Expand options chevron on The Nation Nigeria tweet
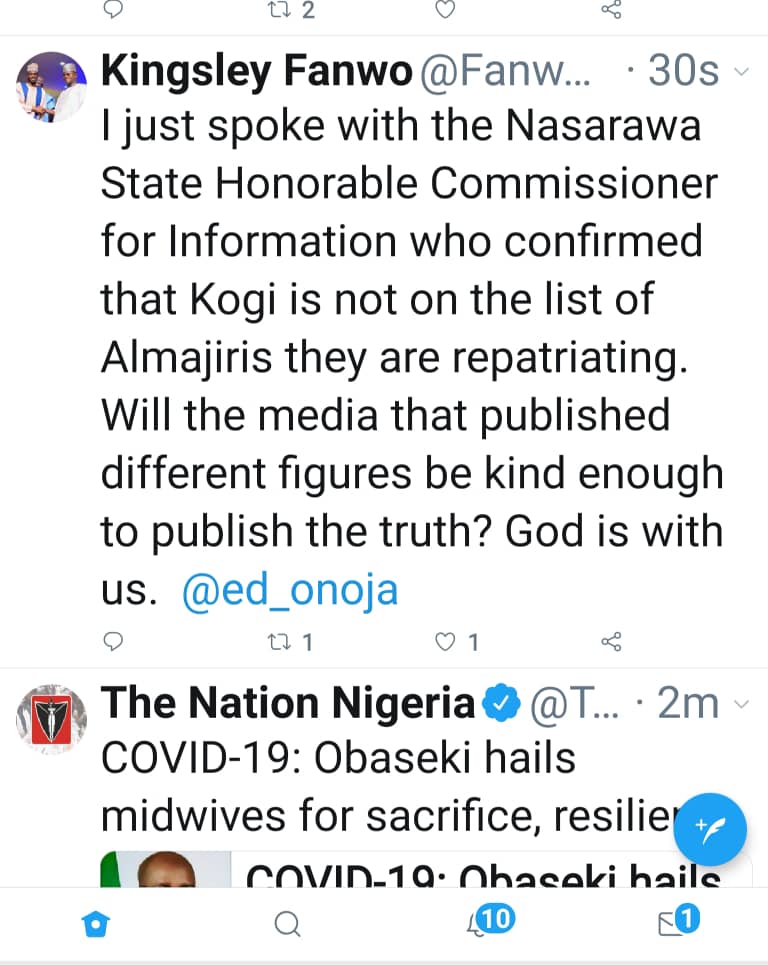Screen dimensions: 768x965 742,703
